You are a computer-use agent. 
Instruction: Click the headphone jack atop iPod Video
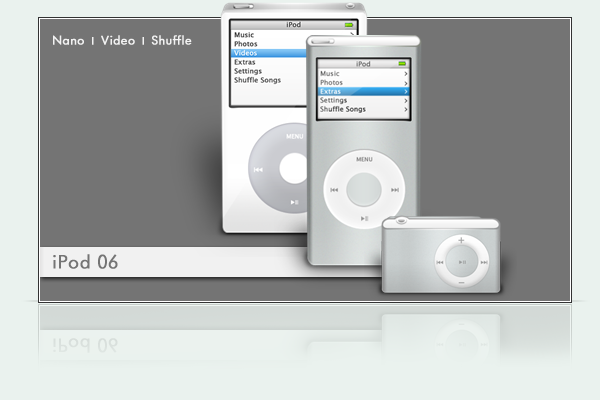click(x=350, y=6)
